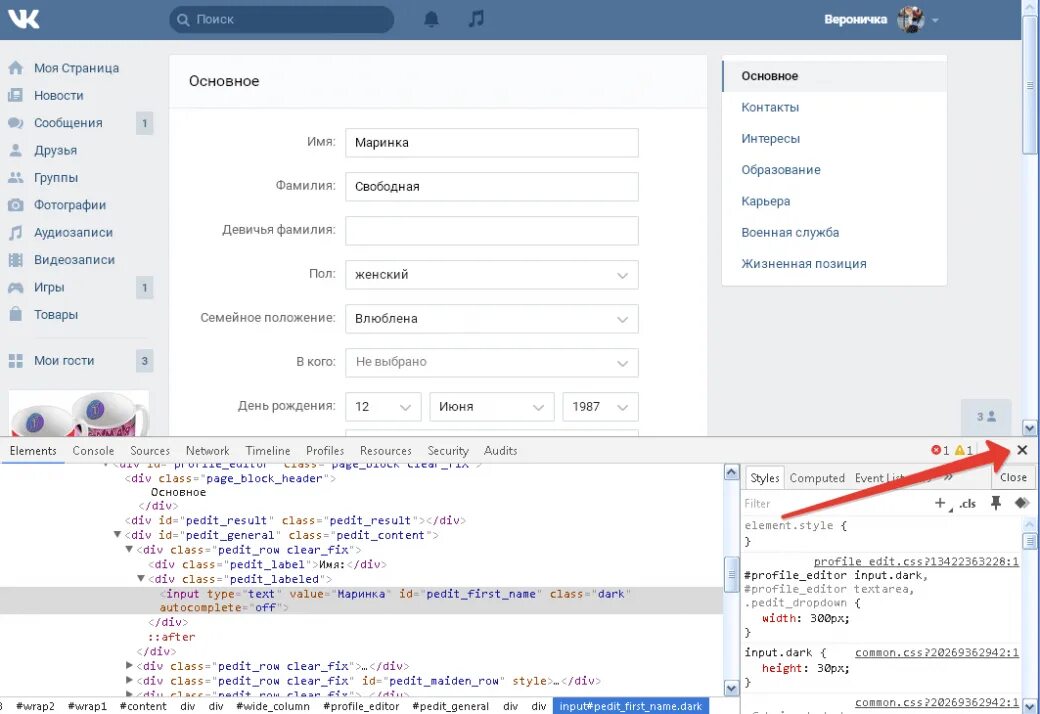This screenshot has width=1040, height=714.
Task: Select Контакты section
Action: (x=770, y=107)
